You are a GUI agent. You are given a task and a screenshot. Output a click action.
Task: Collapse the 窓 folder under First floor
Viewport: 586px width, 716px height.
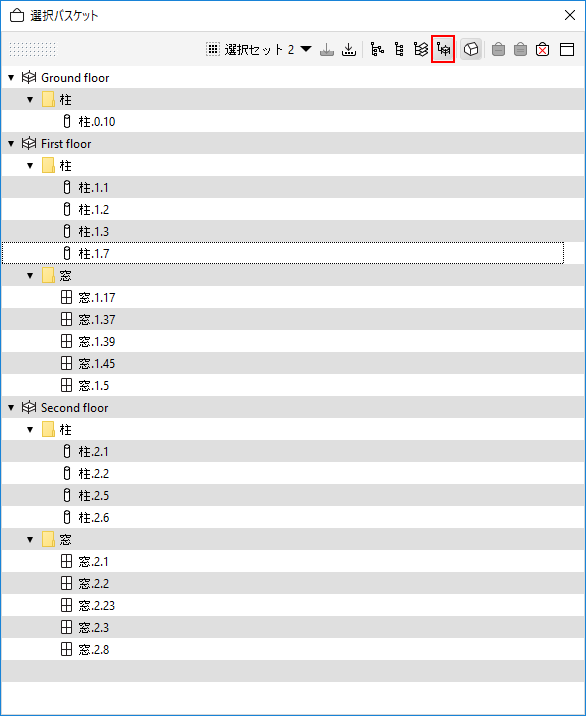pyautogui.click(x=30, y=275)
